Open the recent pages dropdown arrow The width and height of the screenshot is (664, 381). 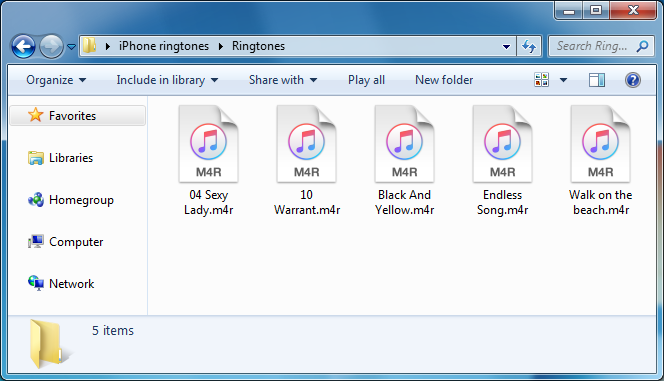(x=72, y=47)
